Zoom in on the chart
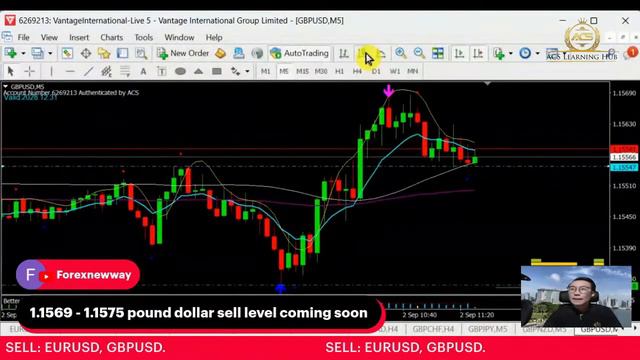Screen dimensions: 640x360 [x=401, y=53]
